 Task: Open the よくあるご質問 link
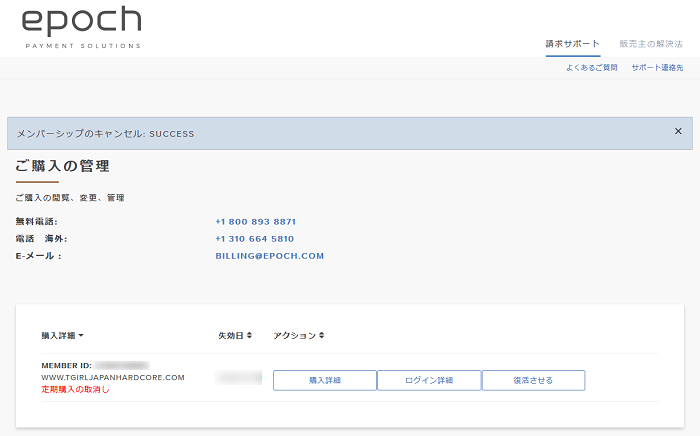(591, 67)
